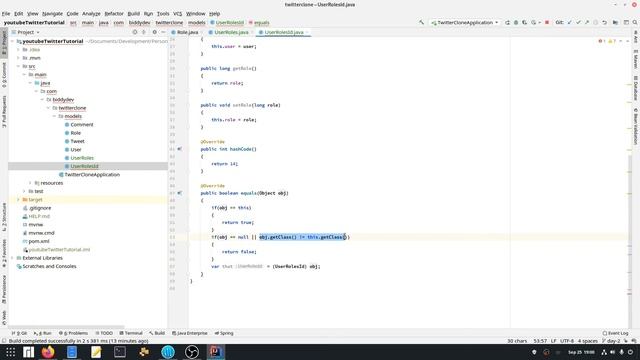Open the Spring tool window button

point(224,333)
